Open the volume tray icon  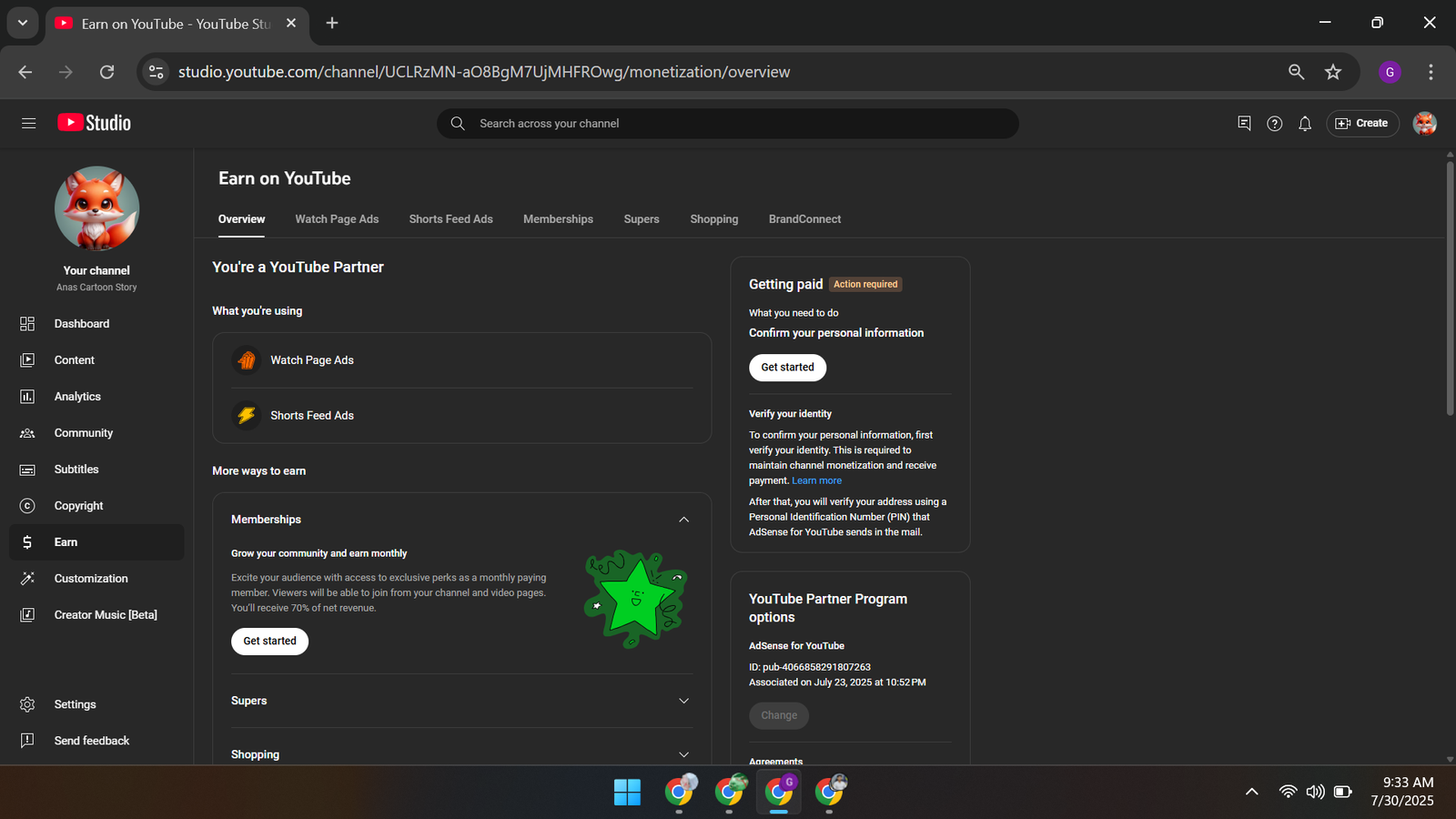point(1315,792)
